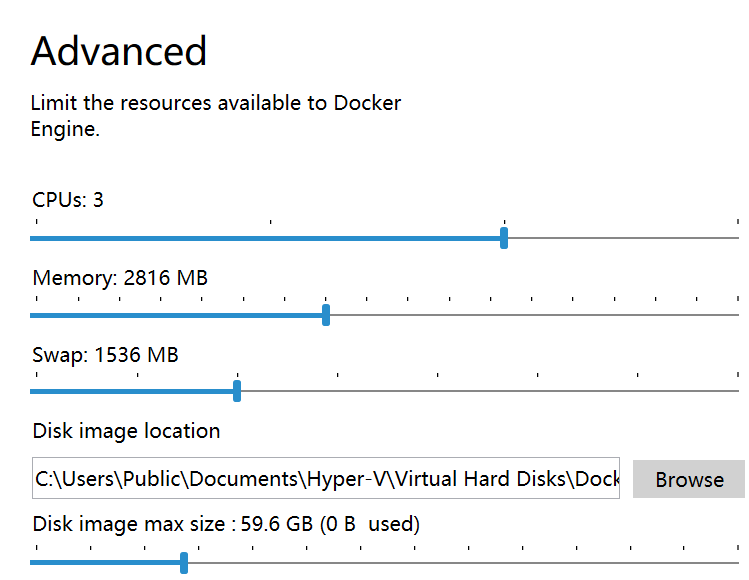Click the disk image location path field
The image size is (749, 580).
coord(326,479)
